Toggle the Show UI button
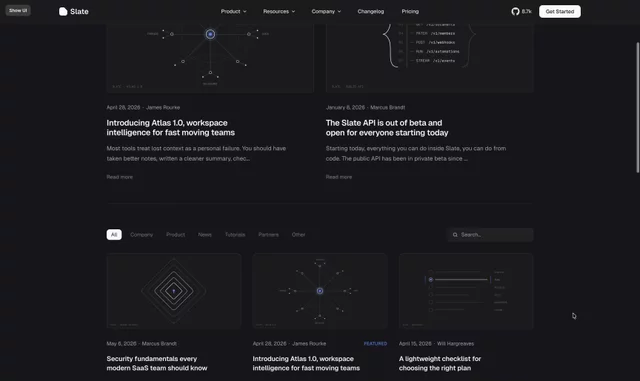Screen dimensions: 640x381 (18, 11)
